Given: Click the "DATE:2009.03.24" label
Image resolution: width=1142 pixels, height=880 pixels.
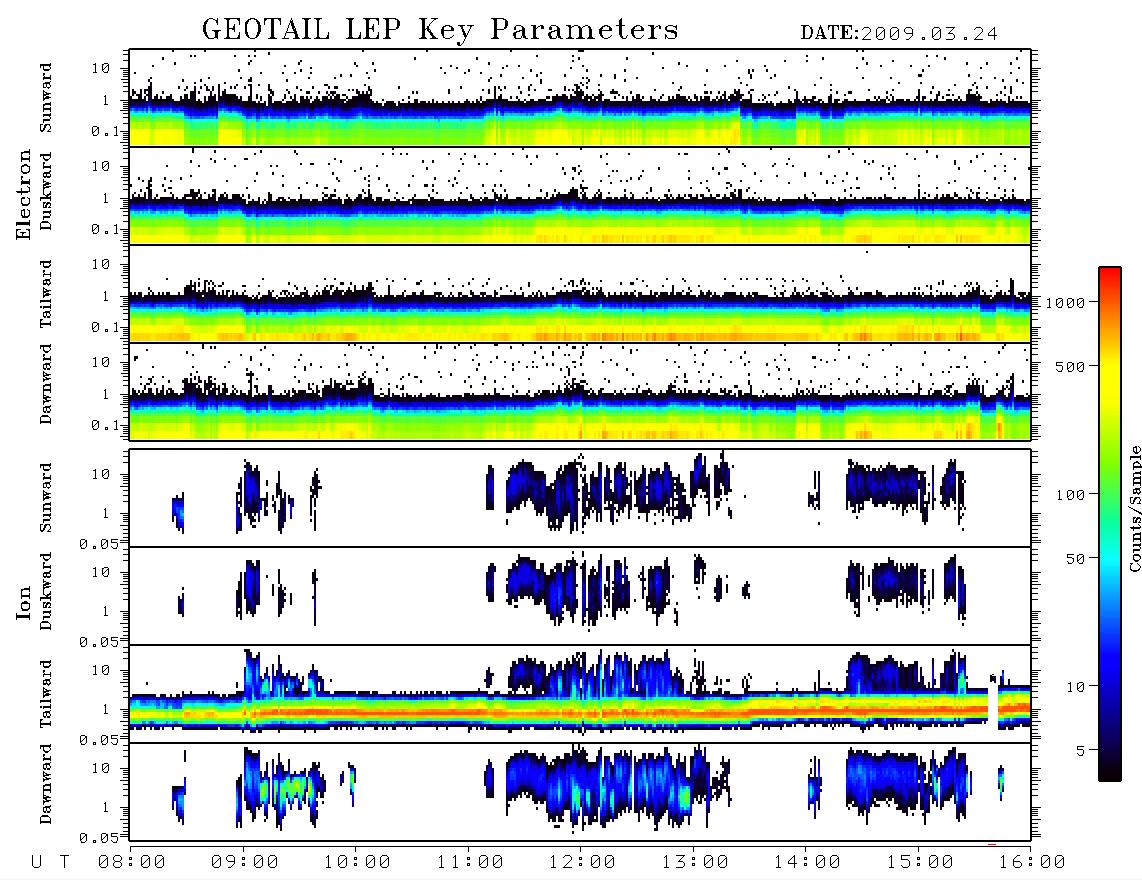Looking at the screenshot, I should [x=899, y=34].
